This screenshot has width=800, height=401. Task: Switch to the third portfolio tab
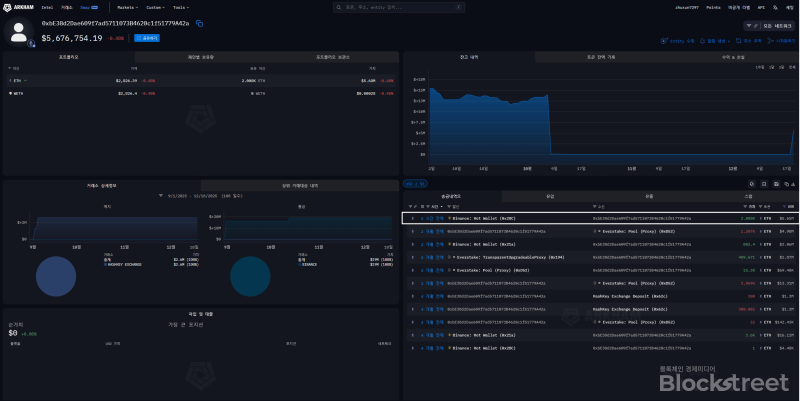coord(334,56)
